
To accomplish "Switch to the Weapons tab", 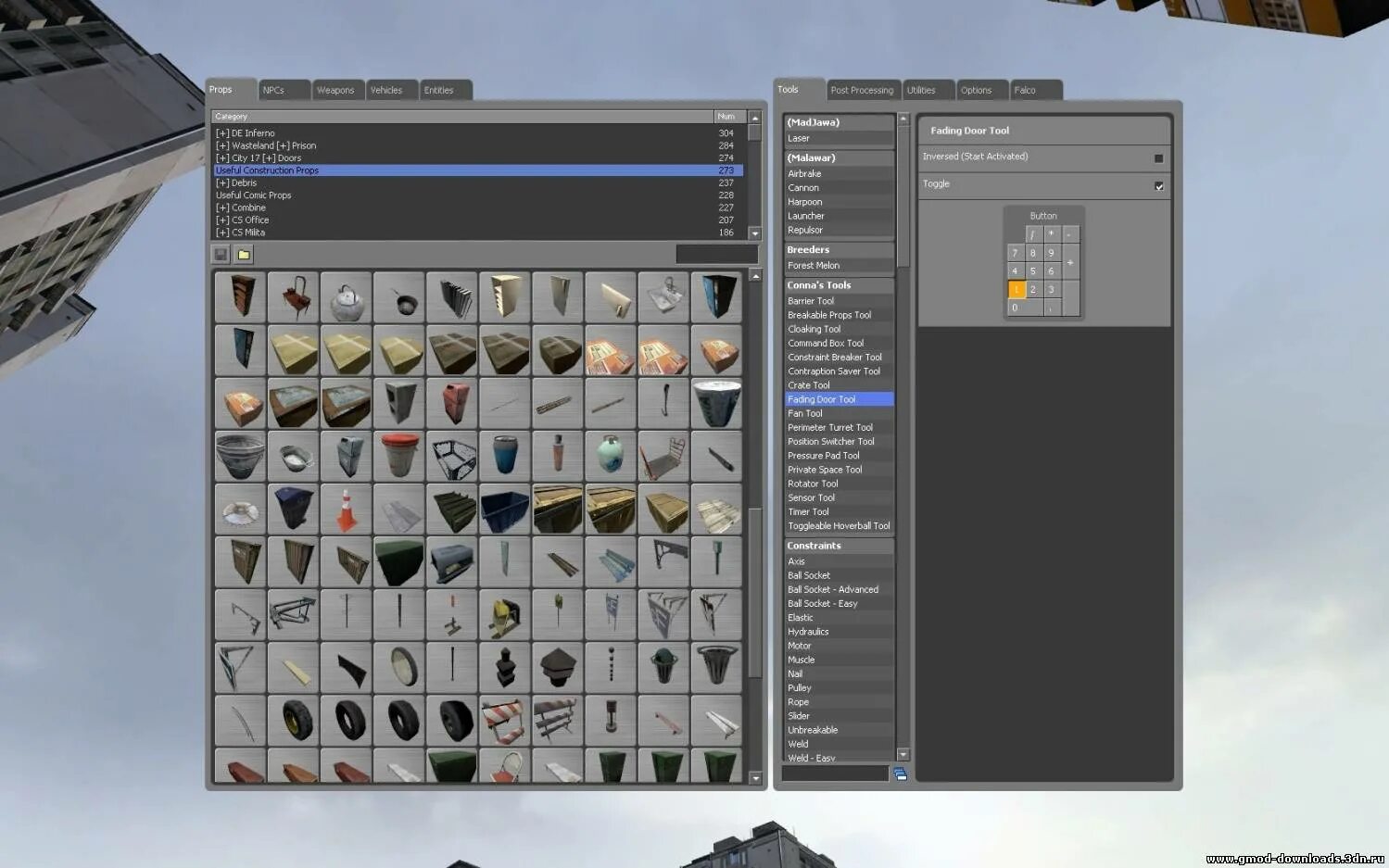I will coord(337,90).
